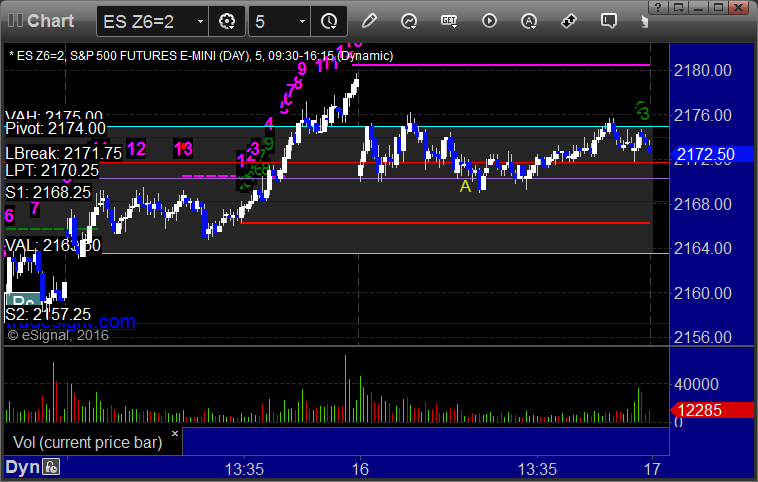Toggle the Dyn lock icon
Viewport: 758px width, 482px height.
coord(51,467)
